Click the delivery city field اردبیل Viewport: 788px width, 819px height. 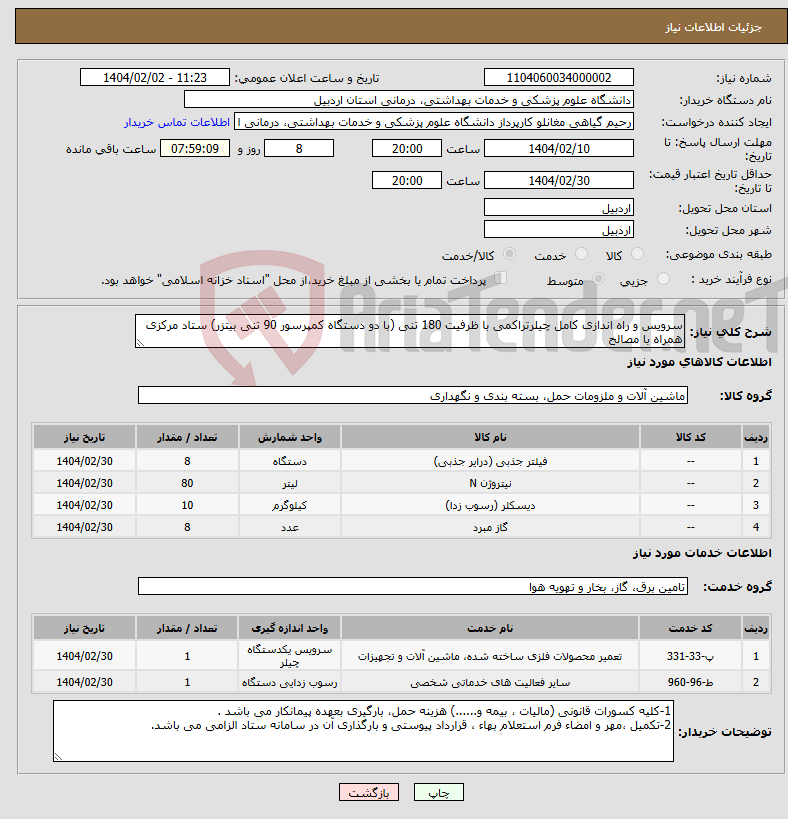[x=559, y=230]
